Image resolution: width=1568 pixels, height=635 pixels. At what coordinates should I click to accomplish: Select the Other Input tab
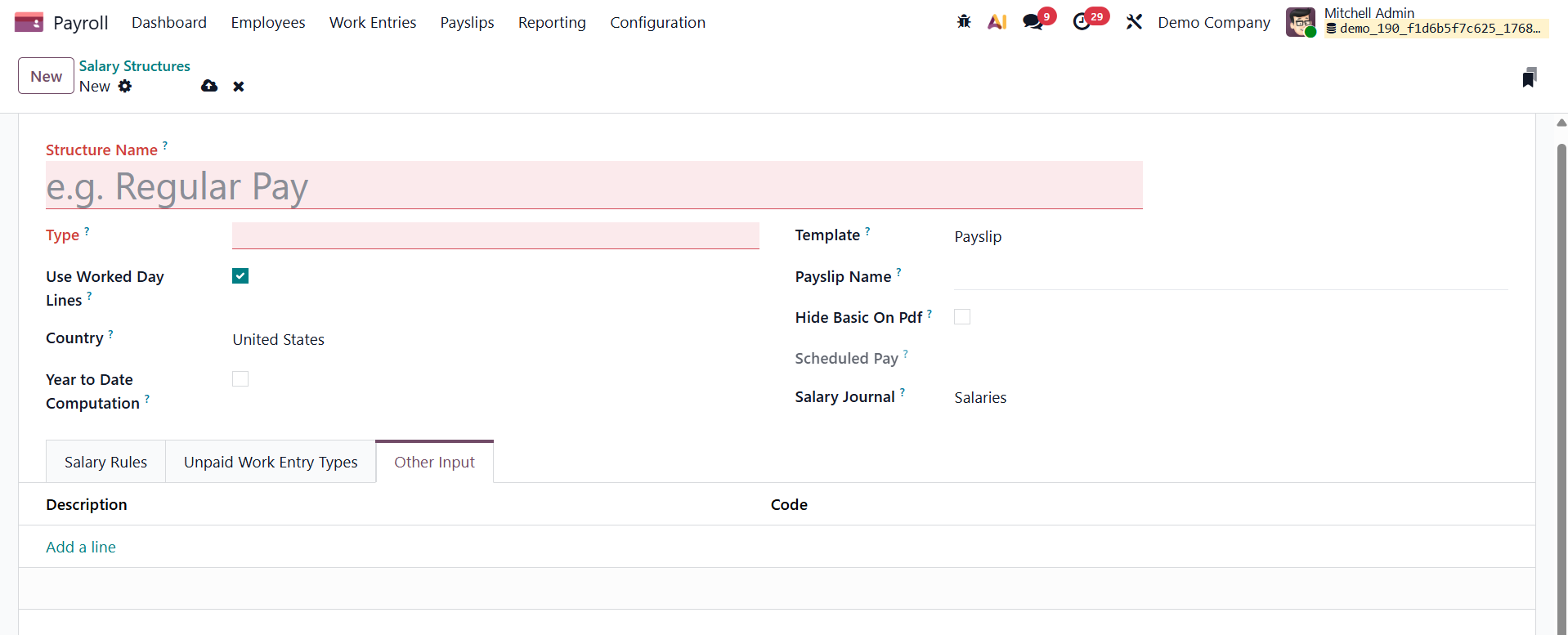435,462
